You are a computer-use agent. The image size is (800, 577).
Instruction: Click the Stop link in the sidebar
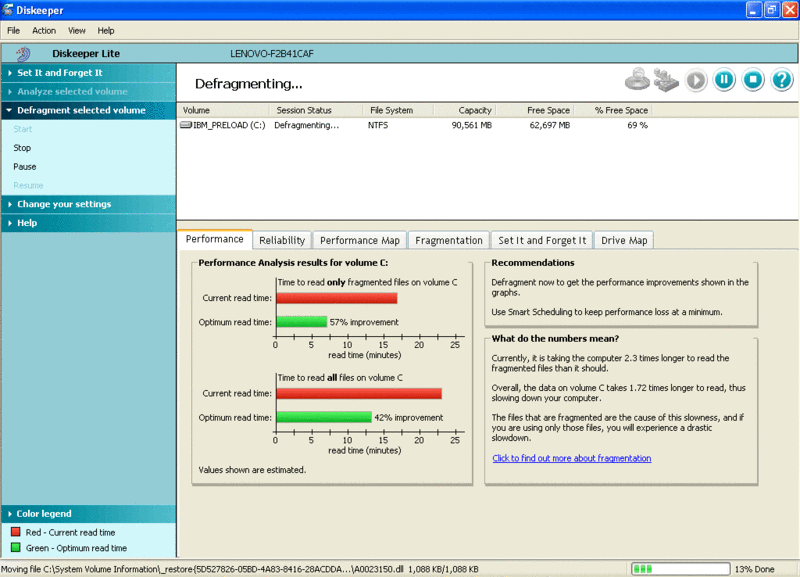tap(22, 148)
